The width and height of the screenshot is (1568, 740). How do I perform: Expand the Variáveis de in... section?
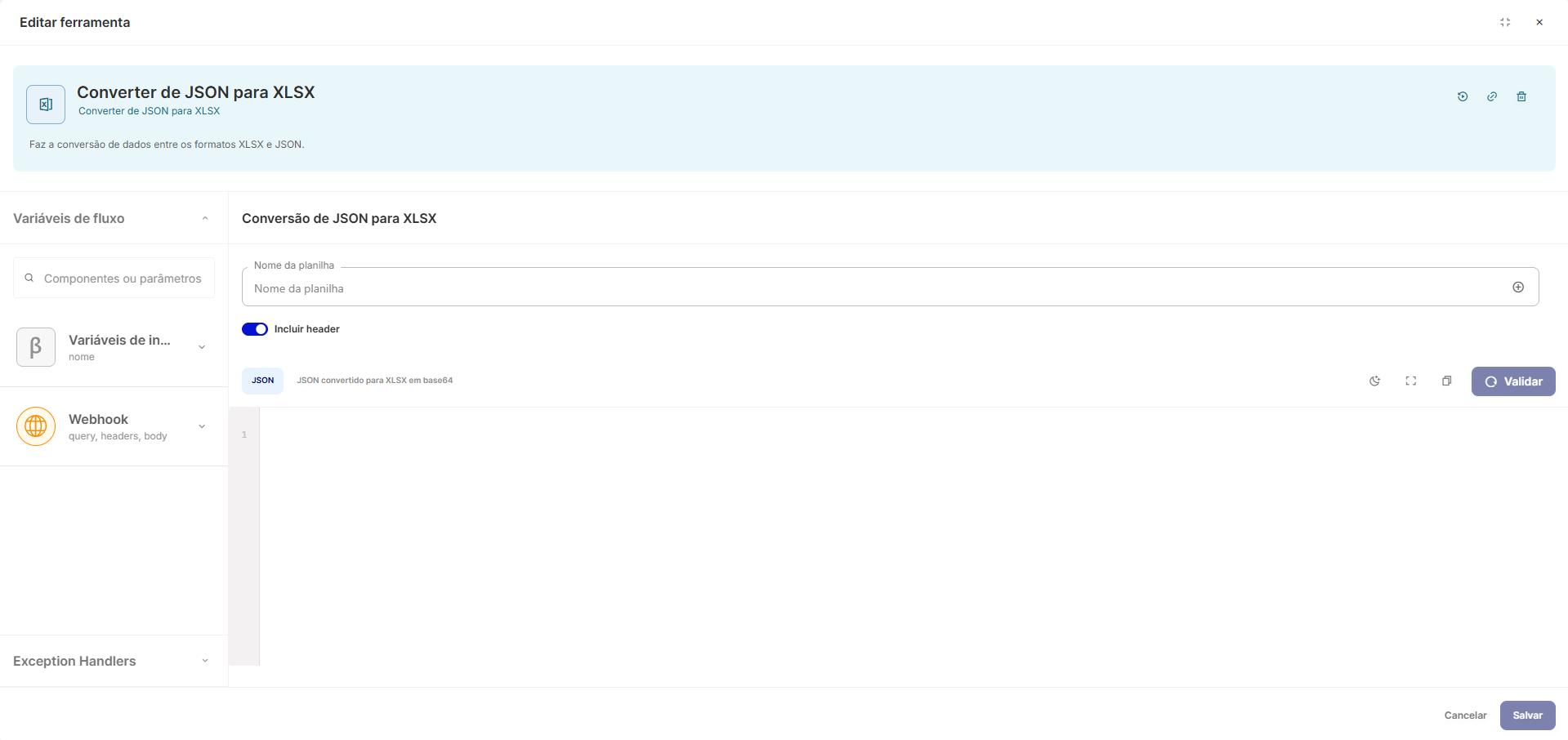click(x=202, y=347)
